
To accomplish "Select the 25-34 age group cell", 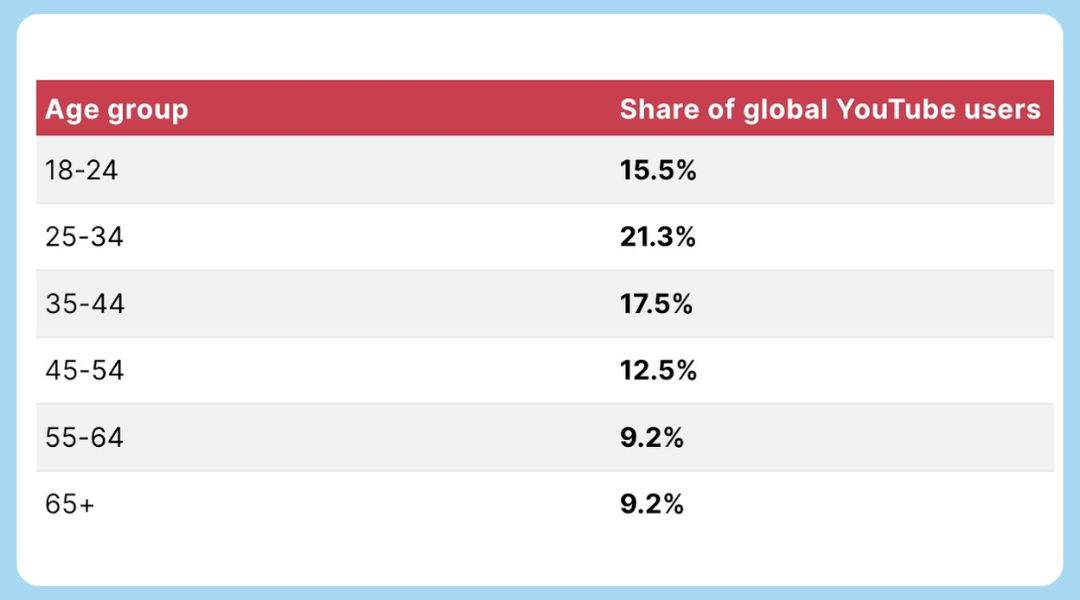I will 84,237.
